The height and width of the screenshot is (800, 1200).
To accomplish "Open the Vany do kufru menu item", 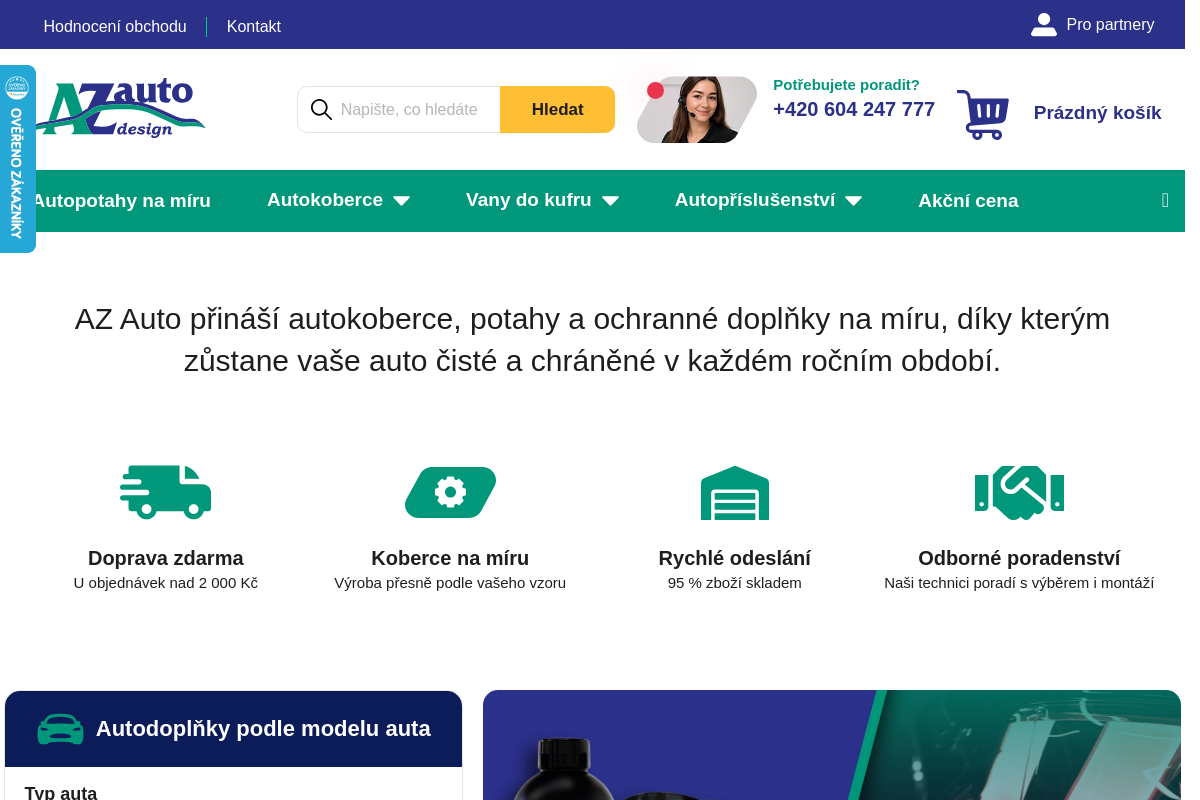I will coord(529,200).
